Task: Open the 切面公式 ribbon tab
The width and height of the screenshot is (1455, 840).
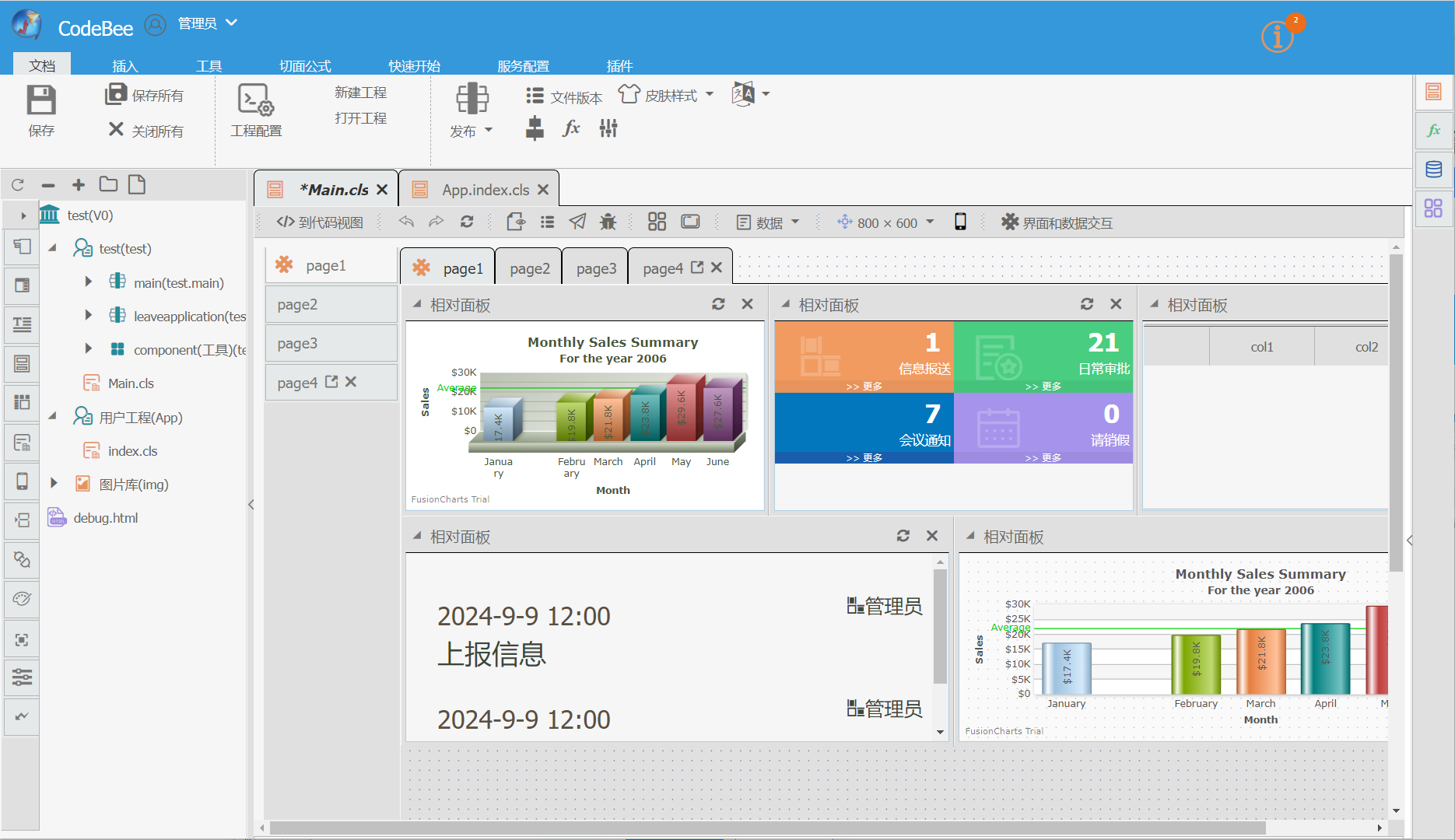Action: 305,65
